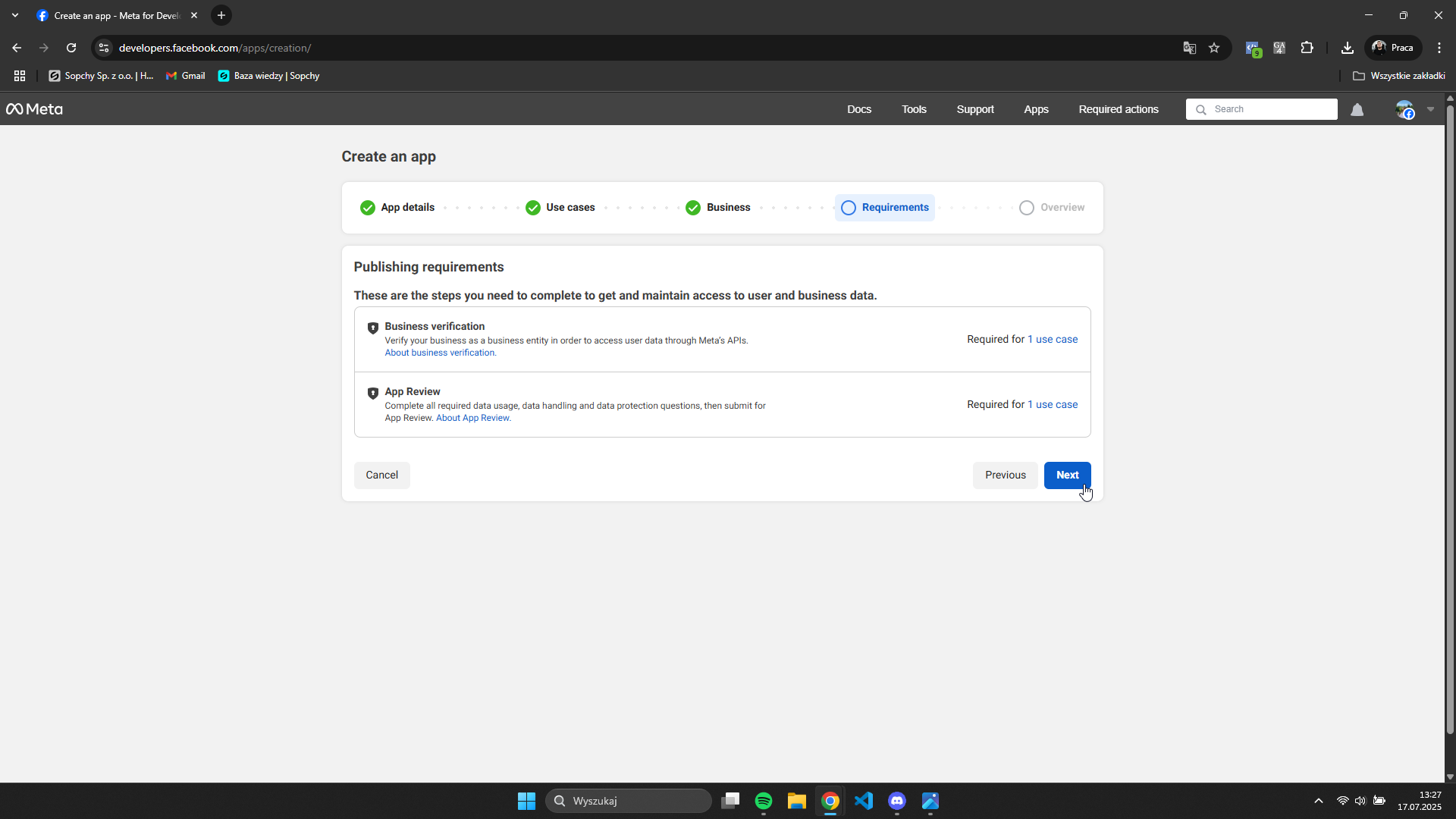The width and height of the screenshot is (1456, 819).
Task: Open the notifications bell
Action: tap(1357, 110)
